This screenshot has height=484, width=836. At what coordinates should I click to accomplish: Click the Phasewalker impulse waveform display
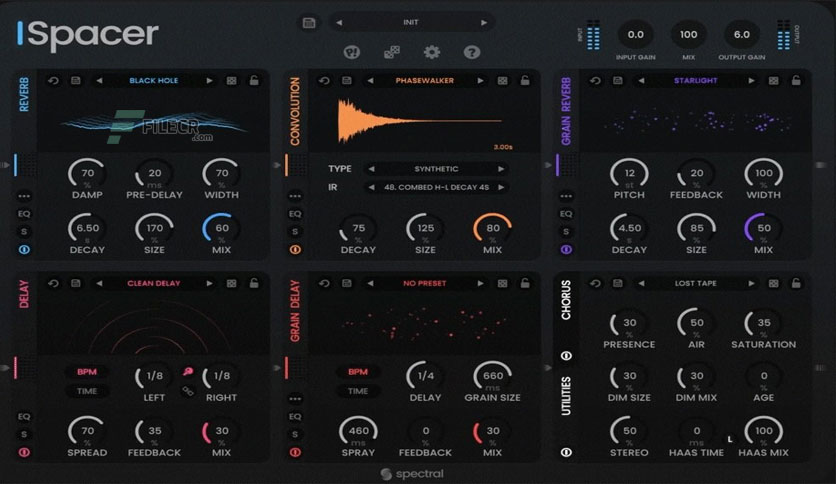pos(424,122)
